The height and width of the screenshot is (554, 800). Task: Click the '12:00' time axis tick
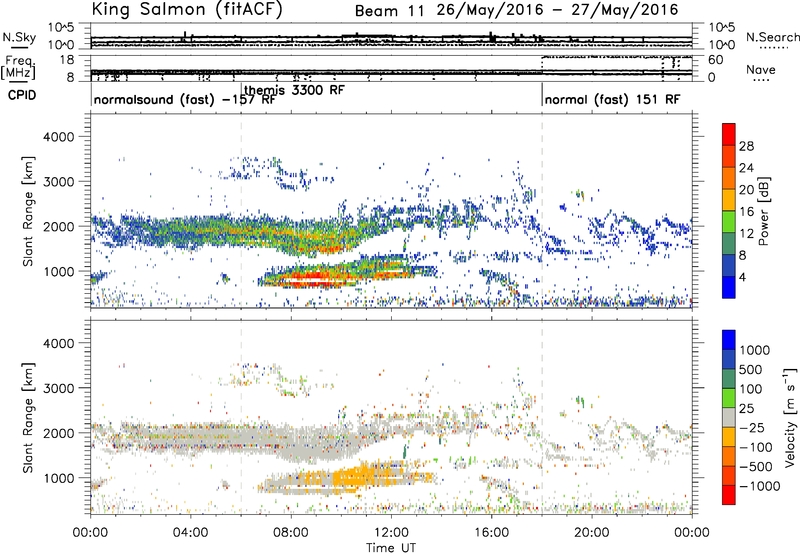click(391, 533)
